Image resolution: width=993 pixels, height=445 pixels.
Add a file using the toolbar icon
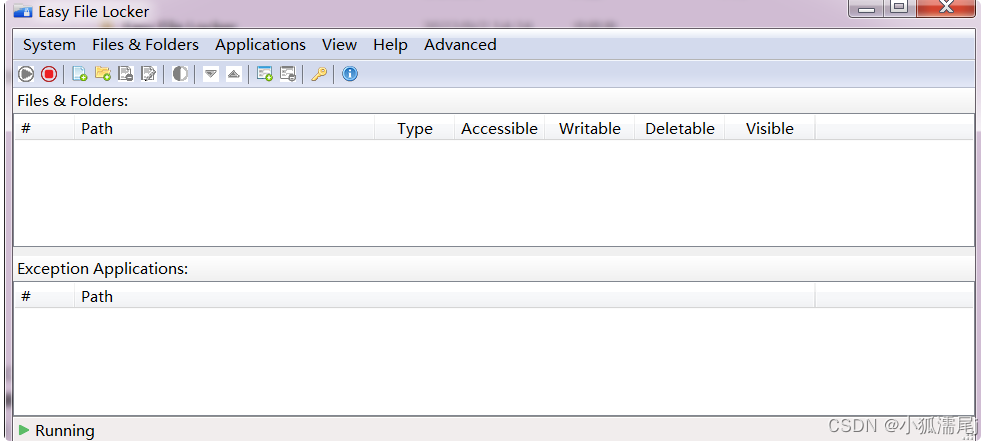80,74
